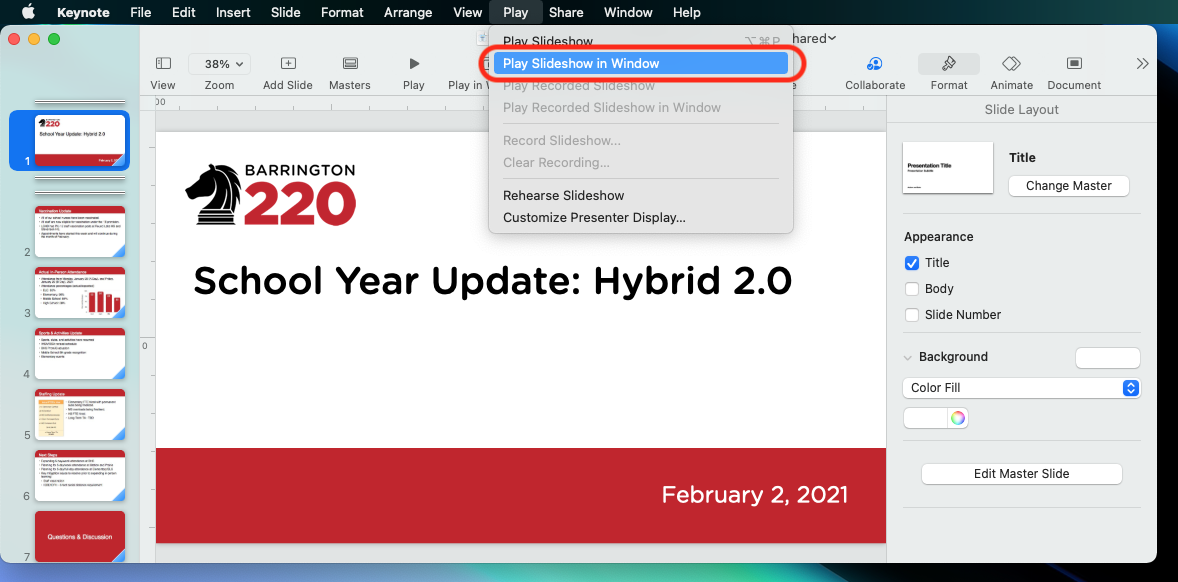Screen dimensions: 1178x582
Task: Click the Collaborate toolbar icon
Action: pos(874,64)
